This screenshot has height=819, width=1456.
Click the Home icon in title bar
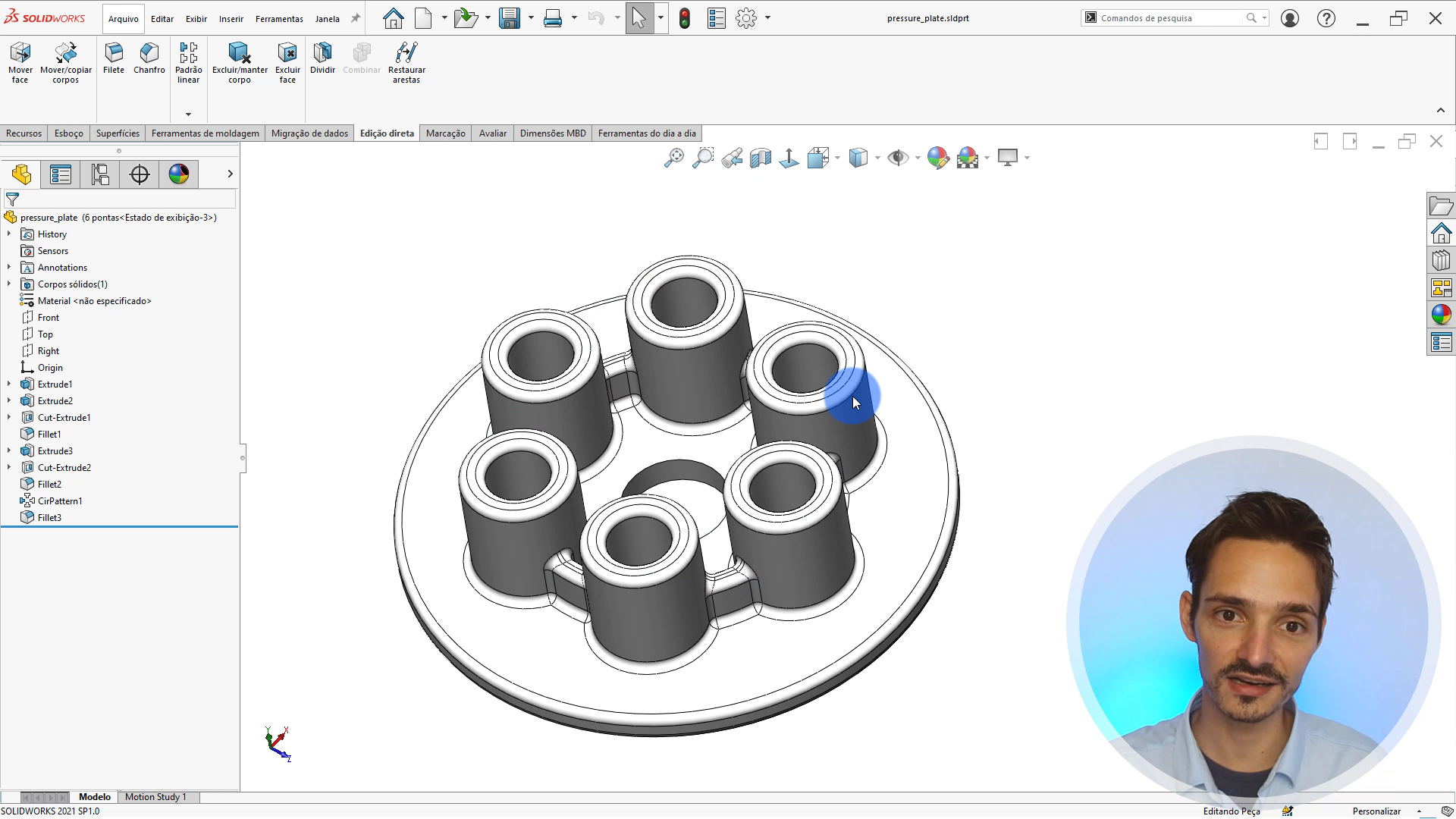tap(393, 18)
